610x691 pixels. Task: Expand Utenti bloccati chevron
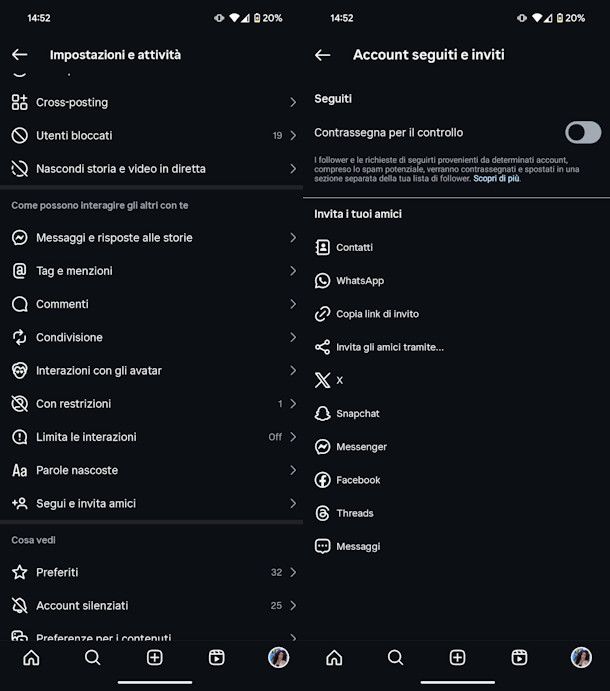click(x=293, y=135)
